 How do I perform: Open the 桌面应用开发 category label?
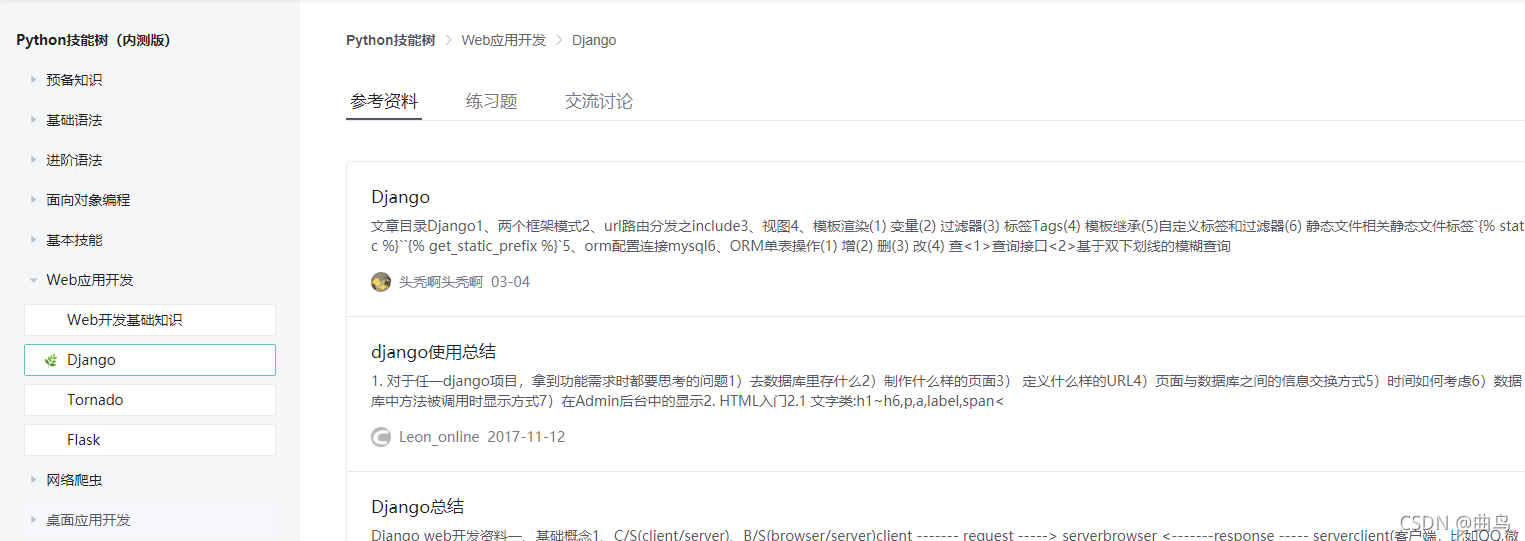pos(88,520)
